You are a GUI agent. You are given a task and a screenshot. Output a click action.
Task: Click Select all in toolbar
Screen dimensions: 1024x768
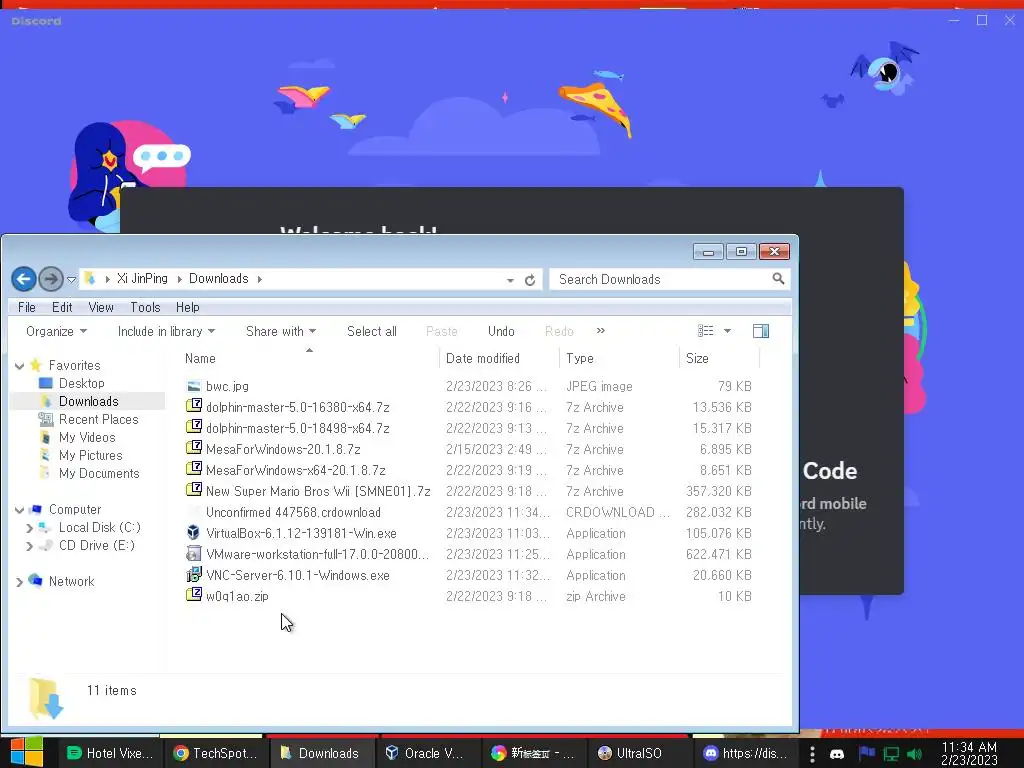click(x=372, y=331)
